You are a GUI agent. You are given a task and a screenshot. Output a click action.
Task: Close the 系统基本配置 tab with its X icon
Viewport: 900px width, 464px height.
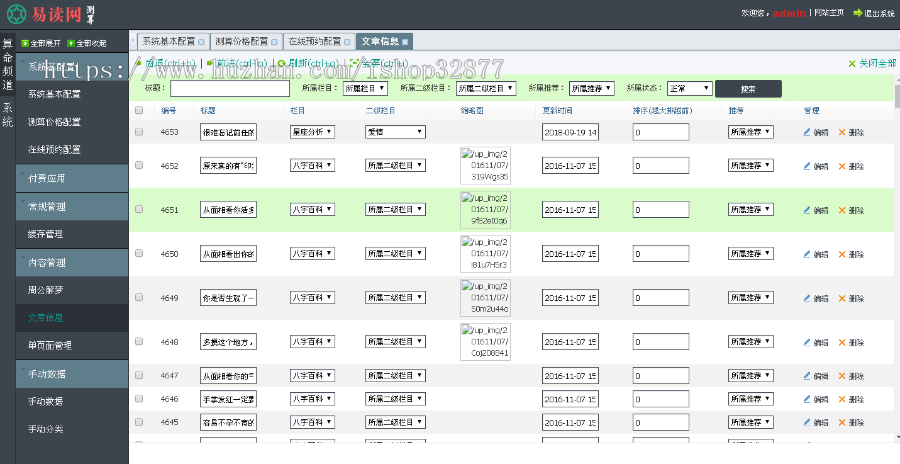tap(202, 42)
